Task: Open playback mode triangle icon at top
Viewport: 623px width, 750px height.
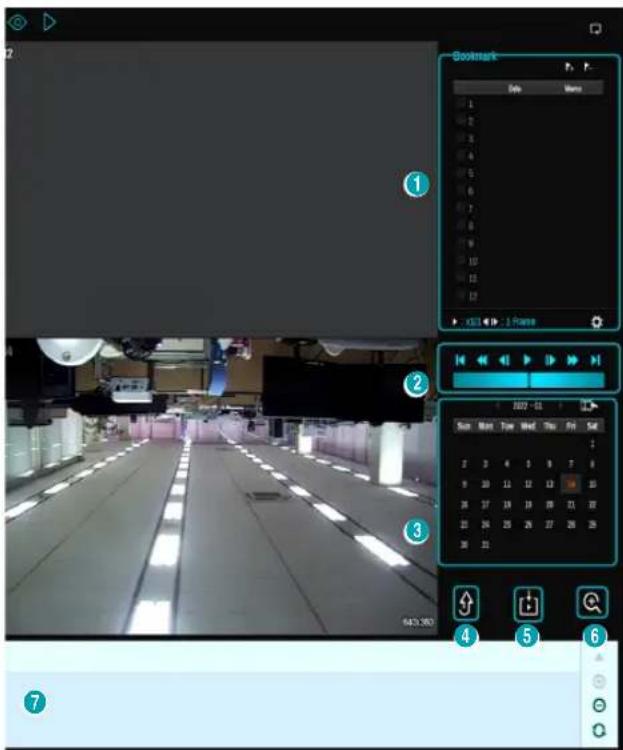Action: point(49,22)
